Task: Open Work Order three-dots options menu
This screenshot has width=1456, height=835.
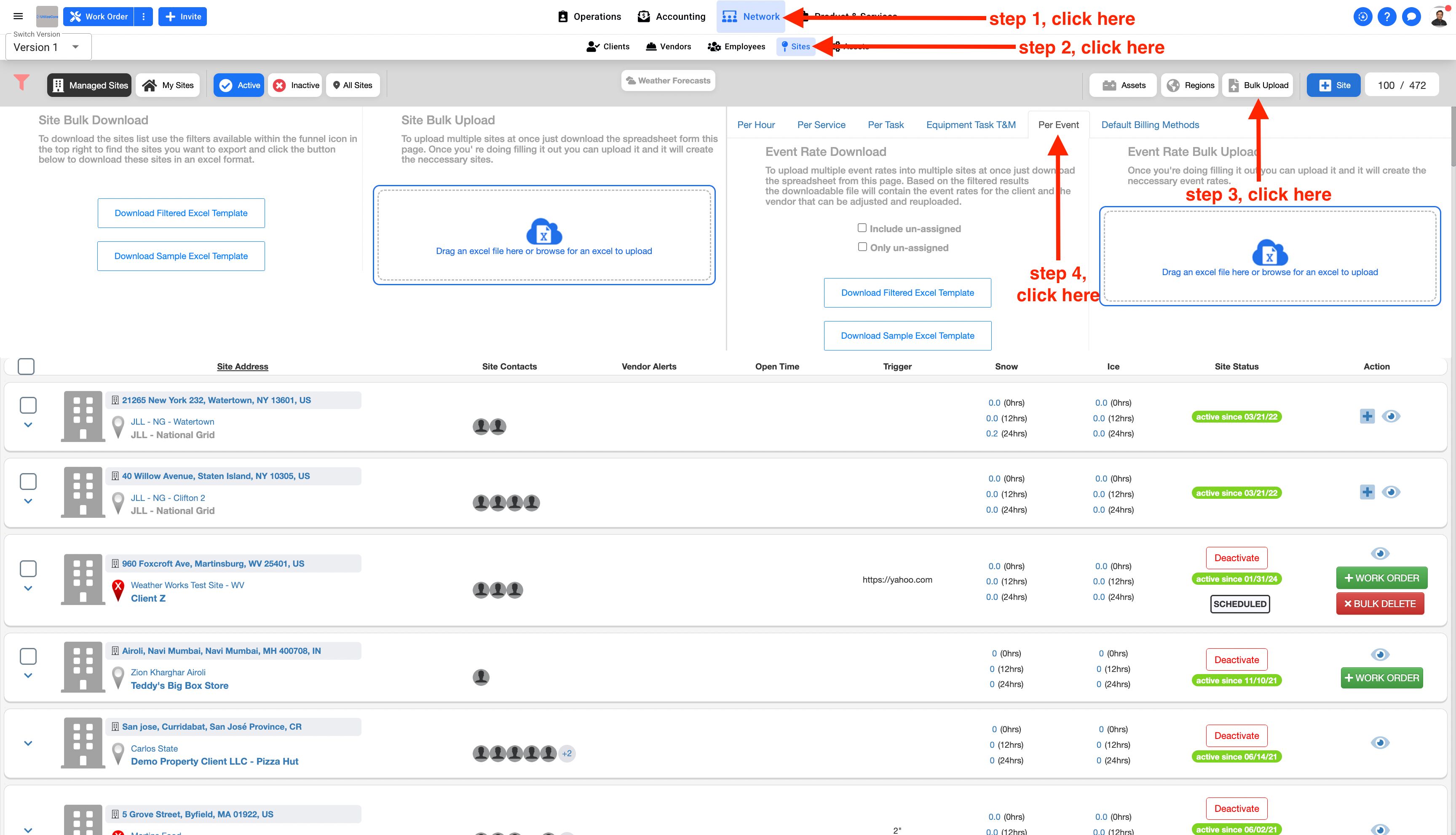Action: (143, 16)
